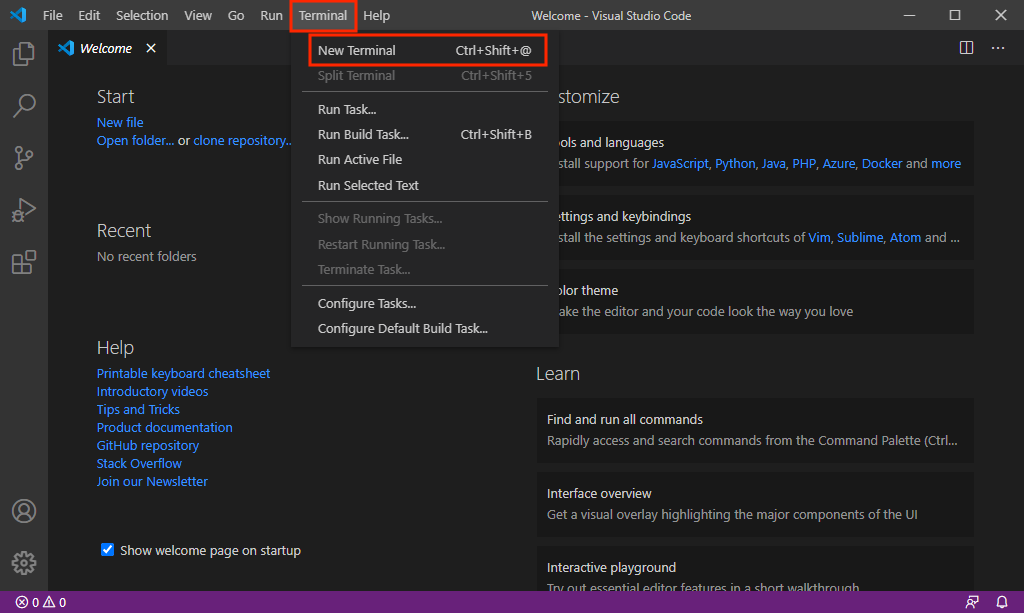Click the Python language link
1024x613 pixels.
[x=735, y=163]
